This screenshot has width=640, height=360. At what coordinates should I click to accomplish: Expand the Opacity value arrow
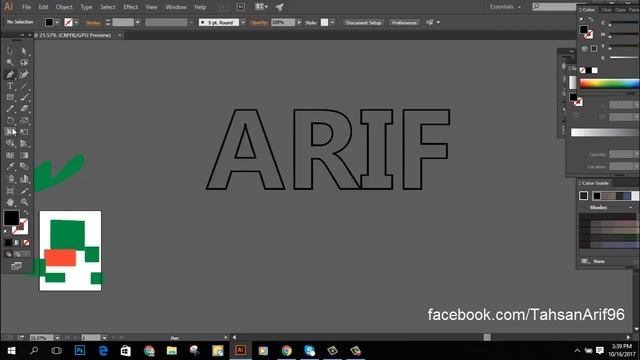pyautogui.click(x=299, y=22)
